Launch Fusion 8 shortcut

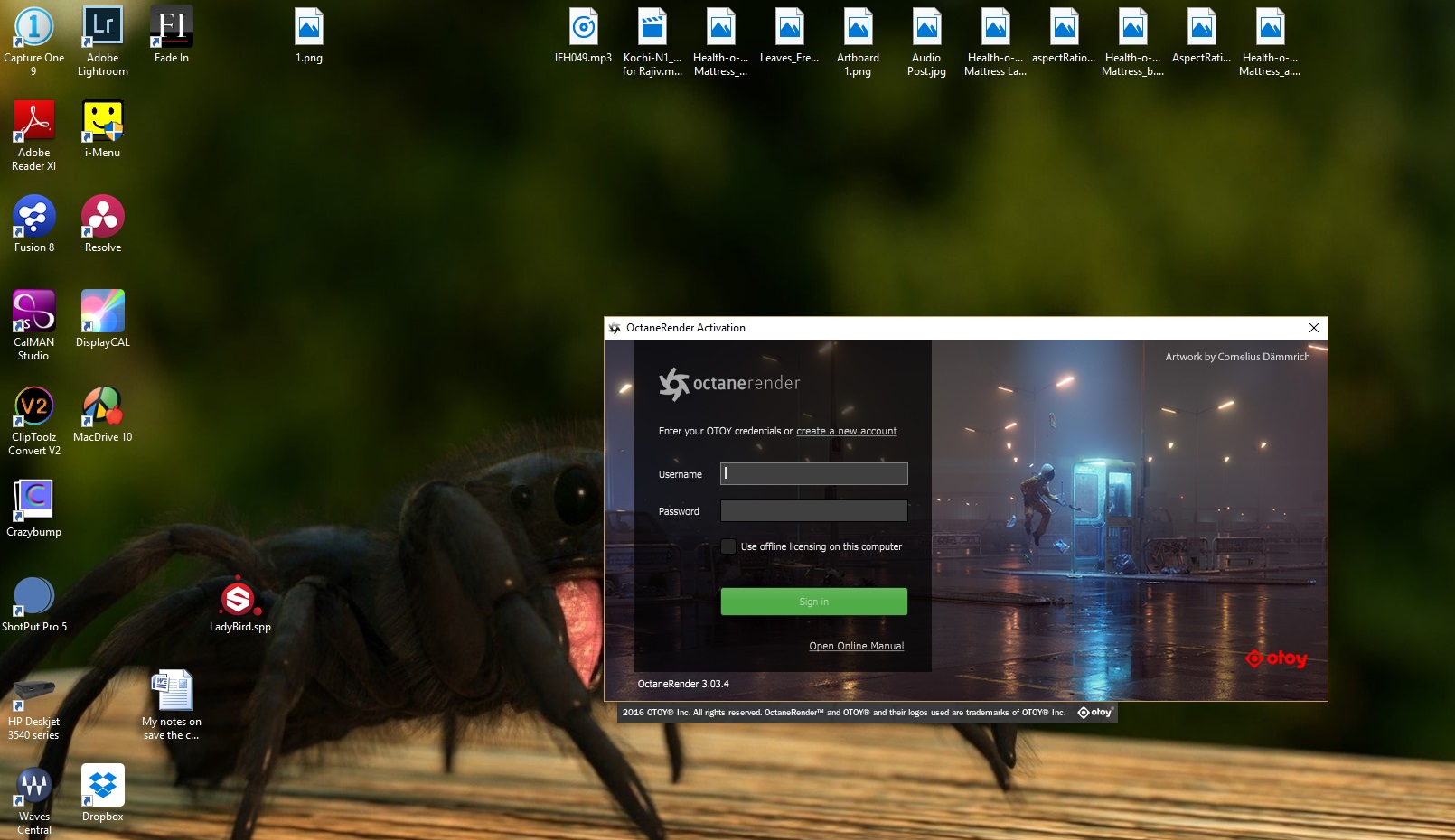pos(34,224)
